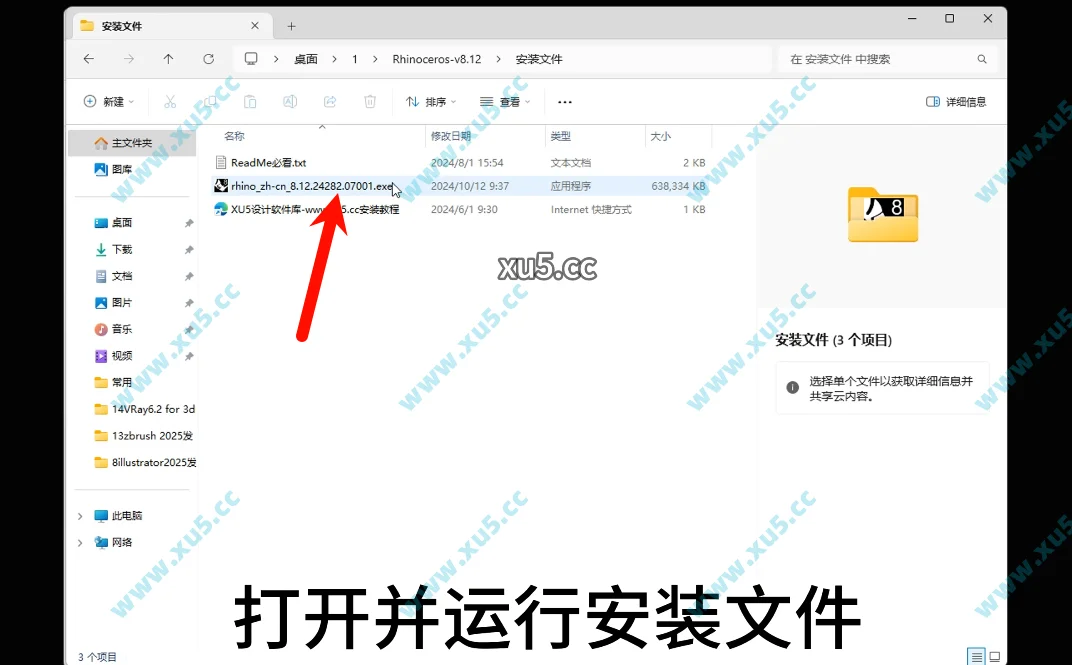Screen dimensions: 1072x665
Task: Select the Share icon on the toolbar
Action: coord(330,101)
